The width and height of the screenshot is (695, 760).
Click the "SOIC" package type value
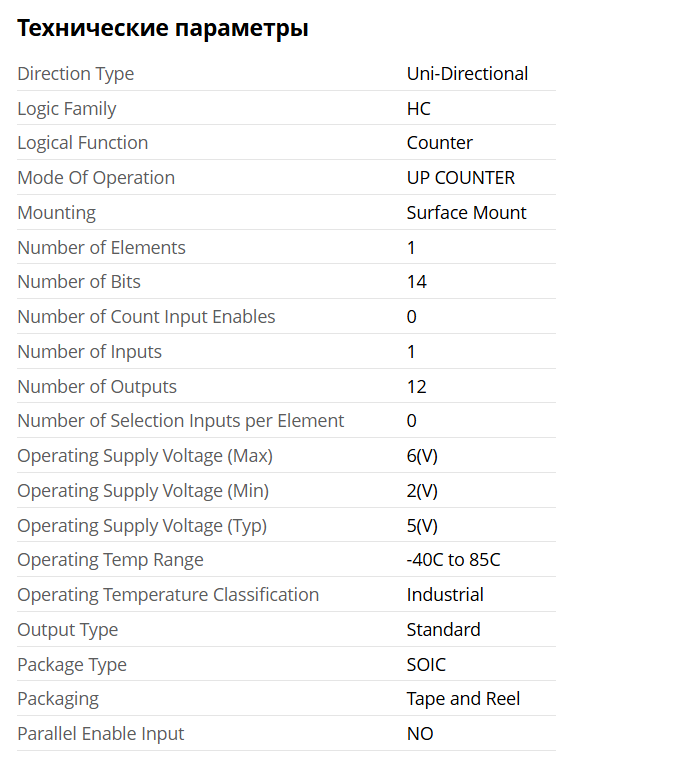tap(426, 665)
